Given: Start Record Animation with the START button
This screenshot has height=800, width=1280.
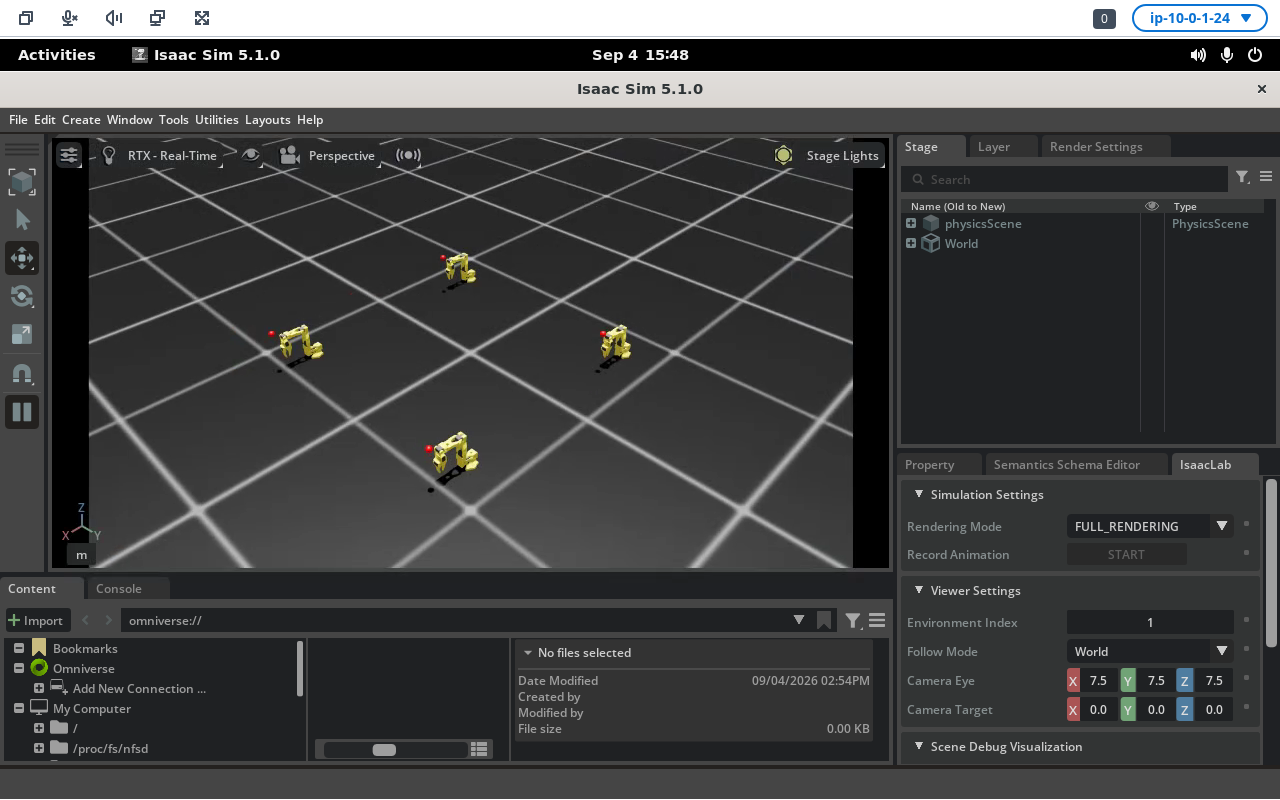Looking at the screenshot, I should (1126, 554).
